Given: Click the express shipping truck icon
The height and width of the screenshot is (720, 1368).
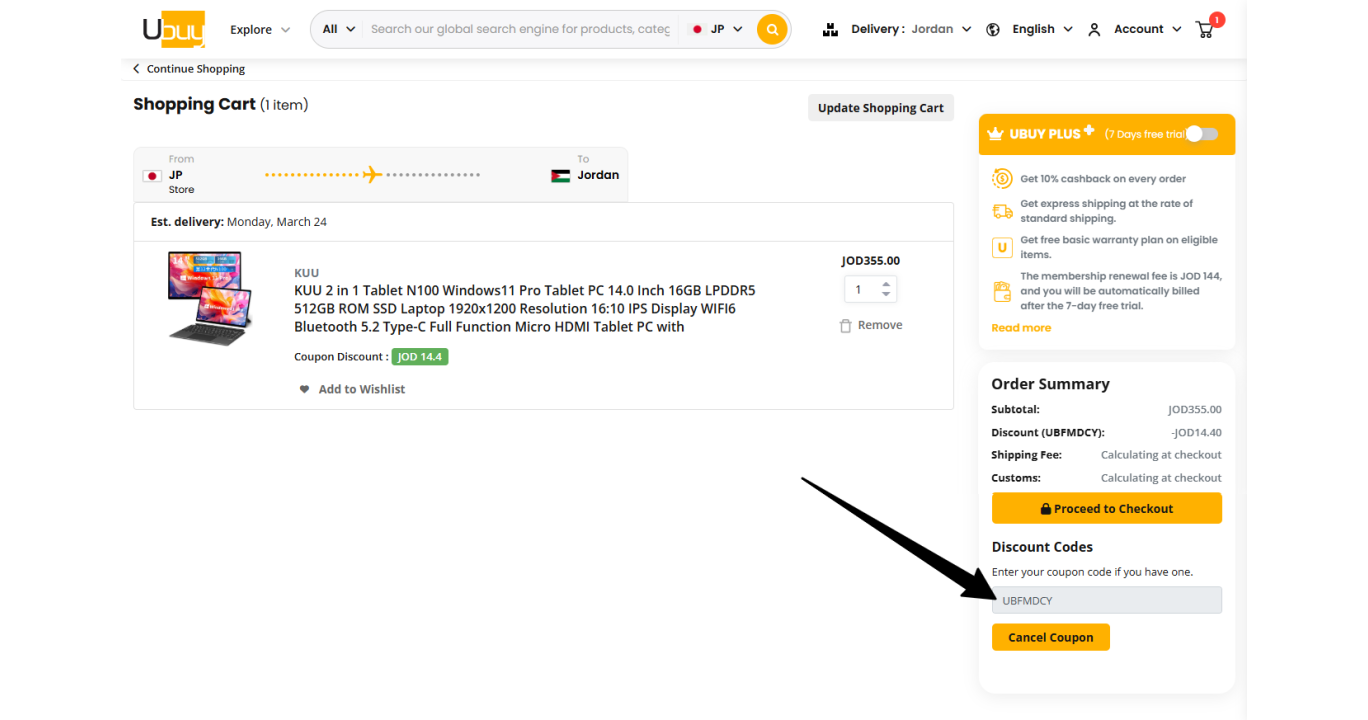Looking at the screenshot, I should [1002, 211].
